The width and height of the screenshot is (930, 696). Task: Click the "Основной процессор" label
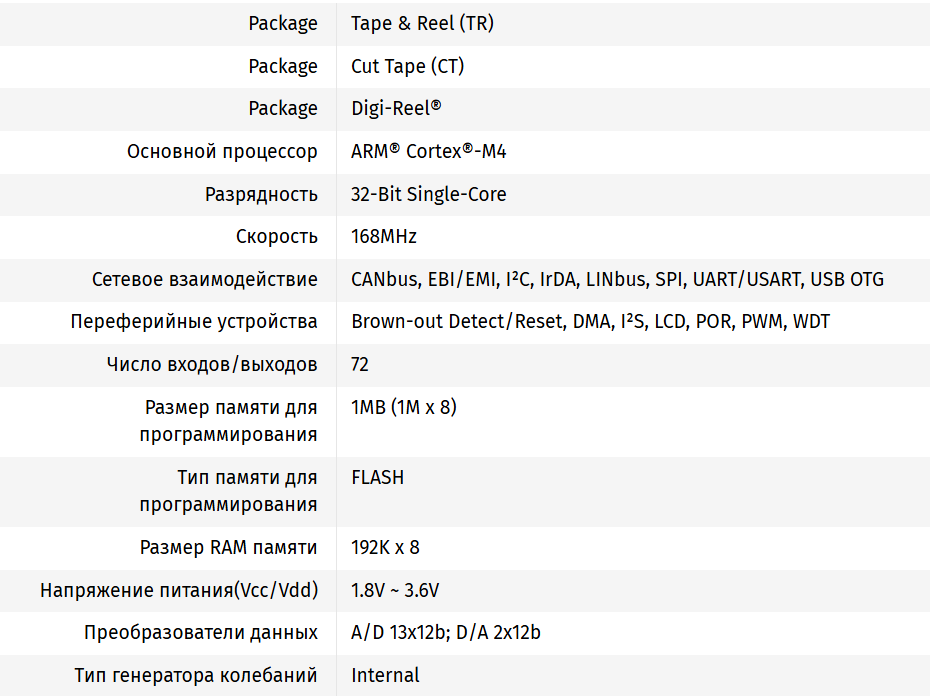coord(222,151)
